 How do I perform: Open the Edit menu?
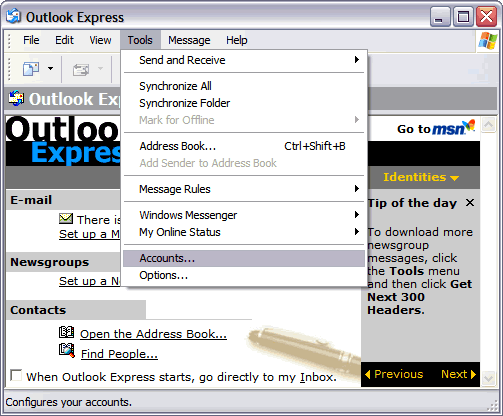[x=64, y=40]
